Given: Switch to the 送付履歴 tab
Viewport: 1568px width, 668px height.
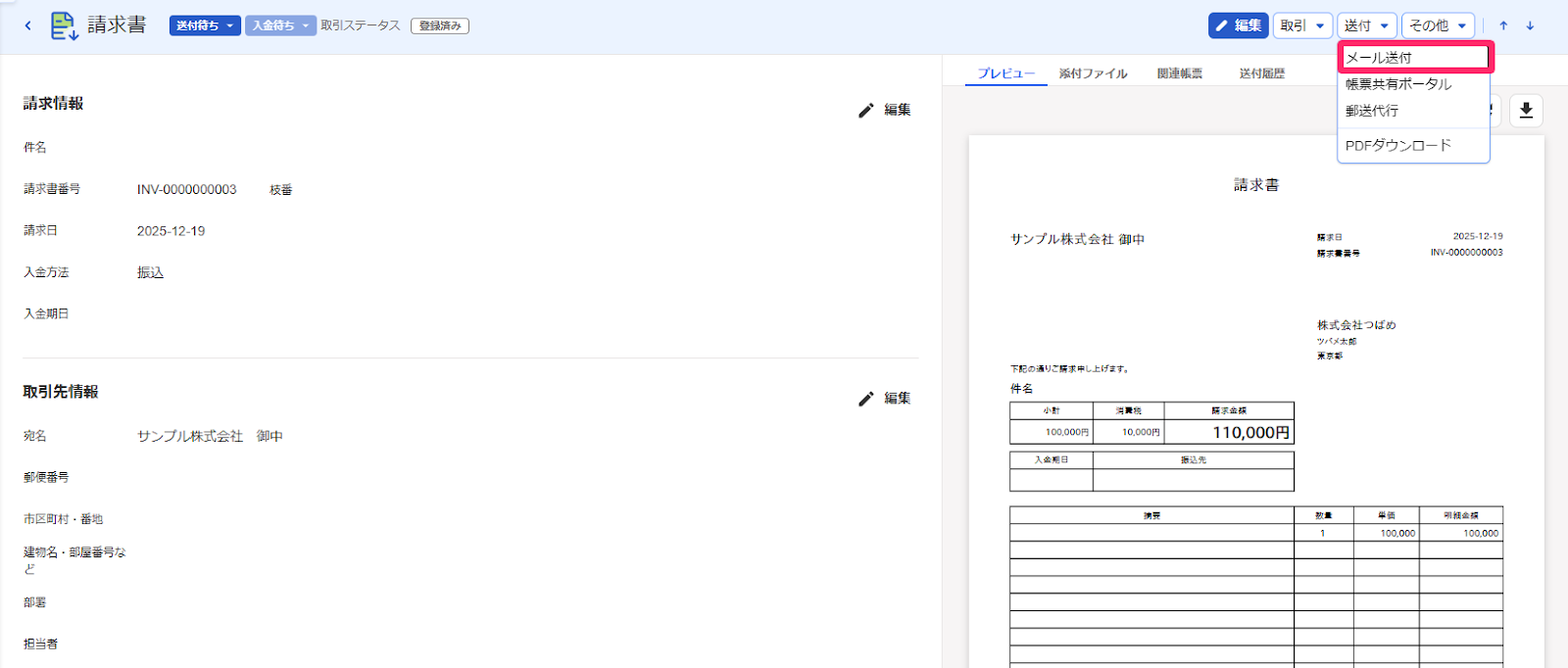Looking at the screenshot, I should (x=1261, y=73).
